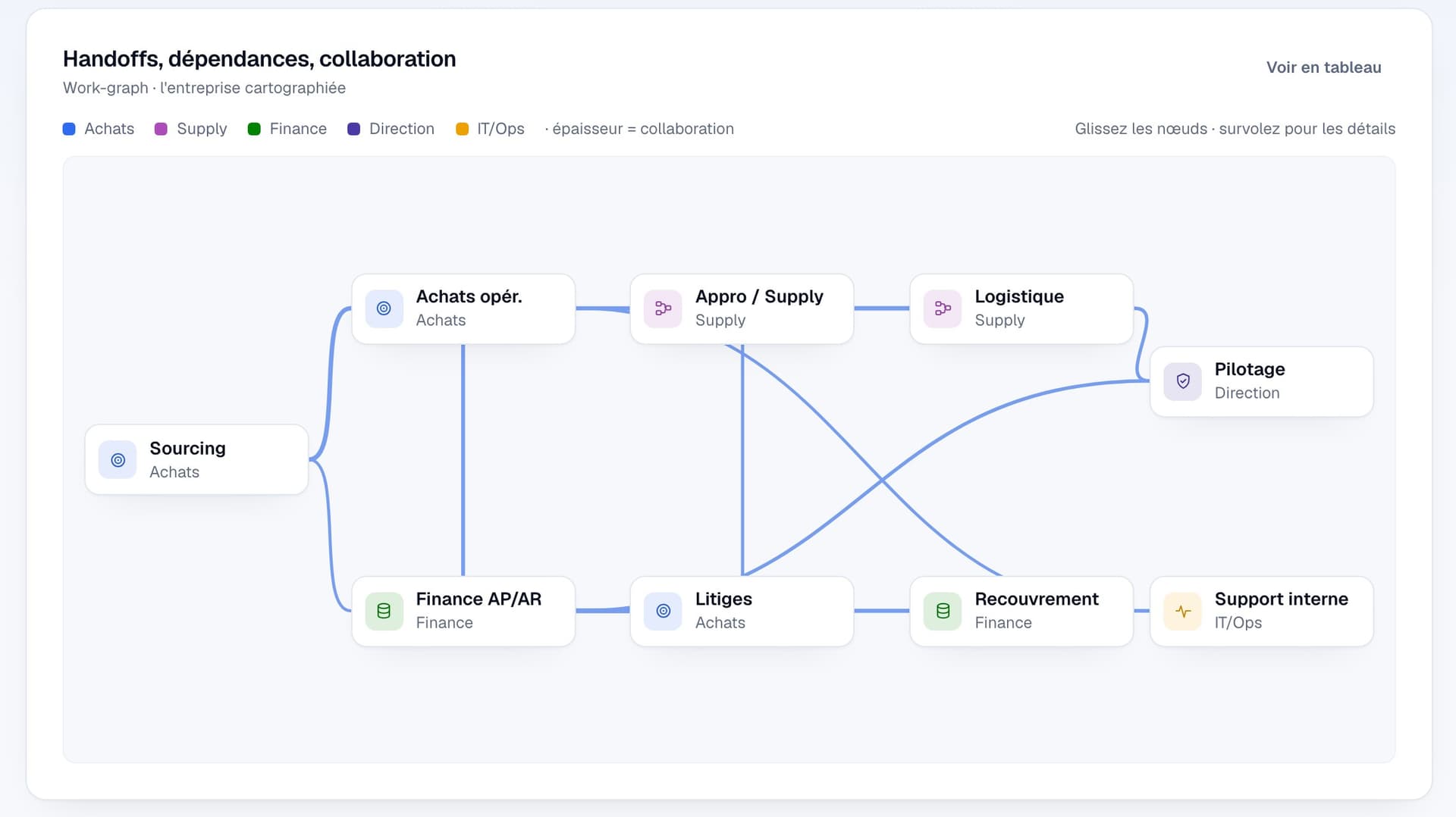Click the IT/Ops legend label
The image size is (1456, 817).
point(500,129)
